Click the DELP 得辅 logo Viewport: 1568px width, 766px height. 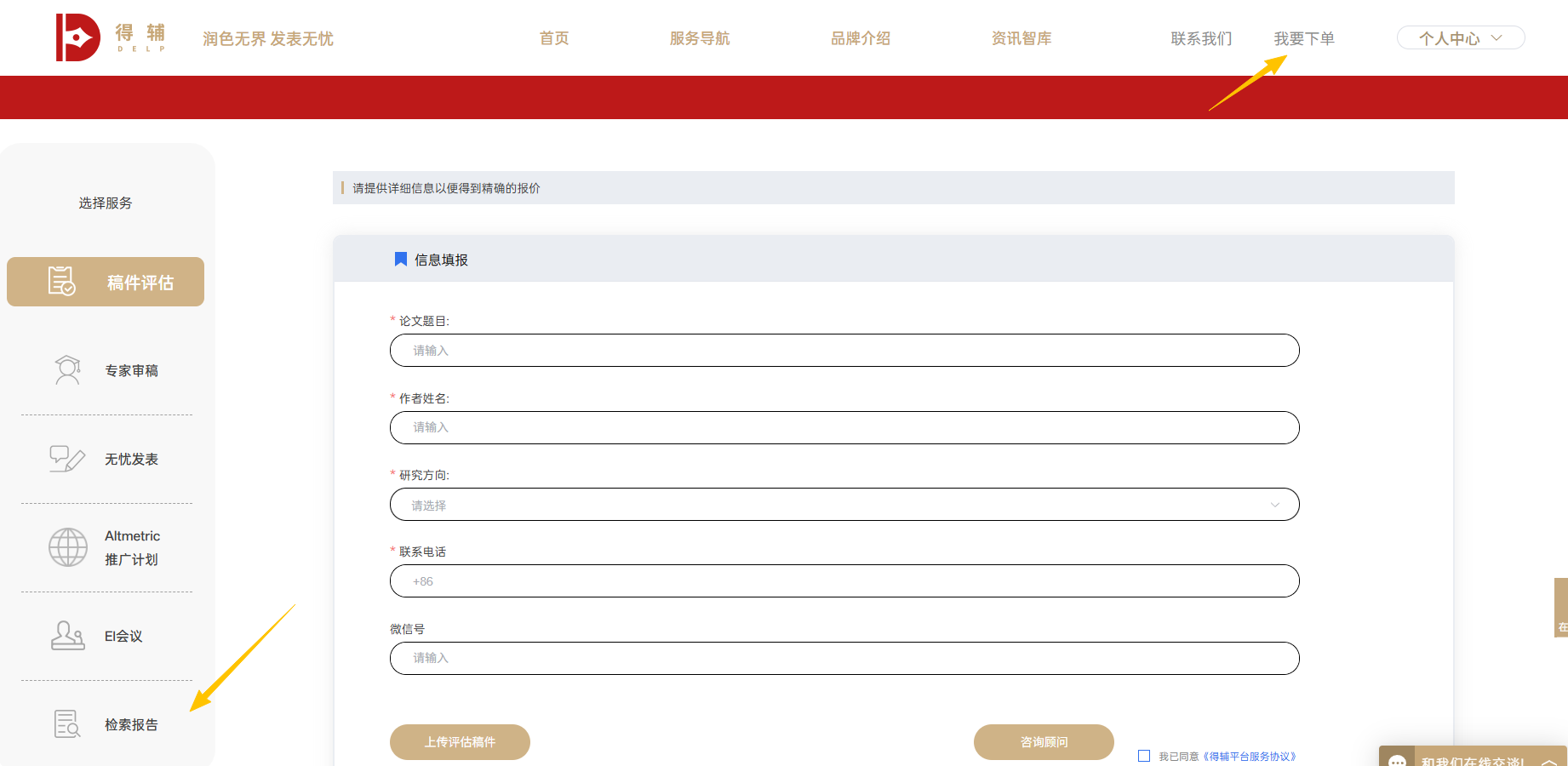102,37
